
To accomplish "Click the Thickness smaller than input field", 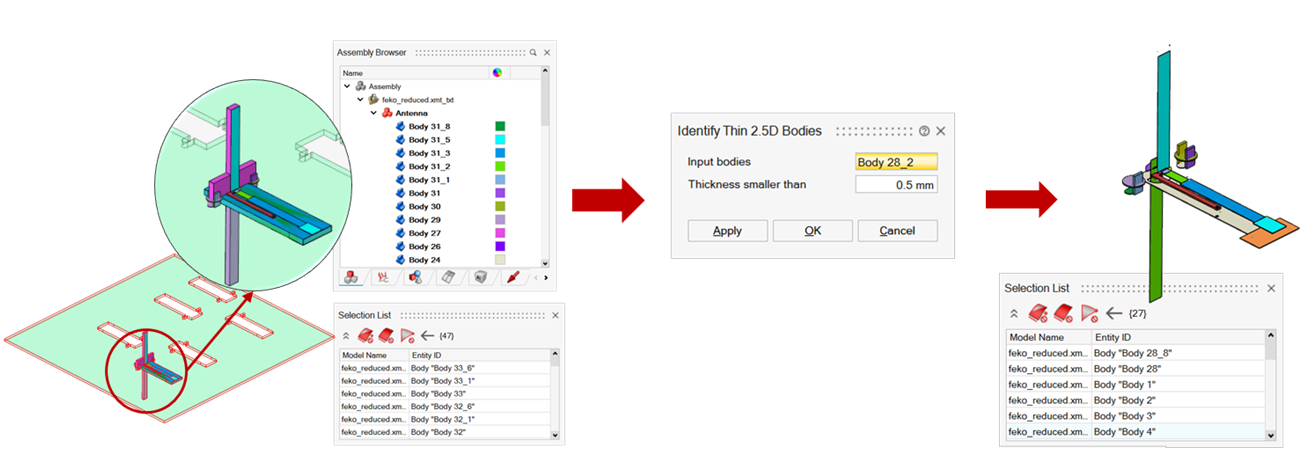I will tap(896, 184).
